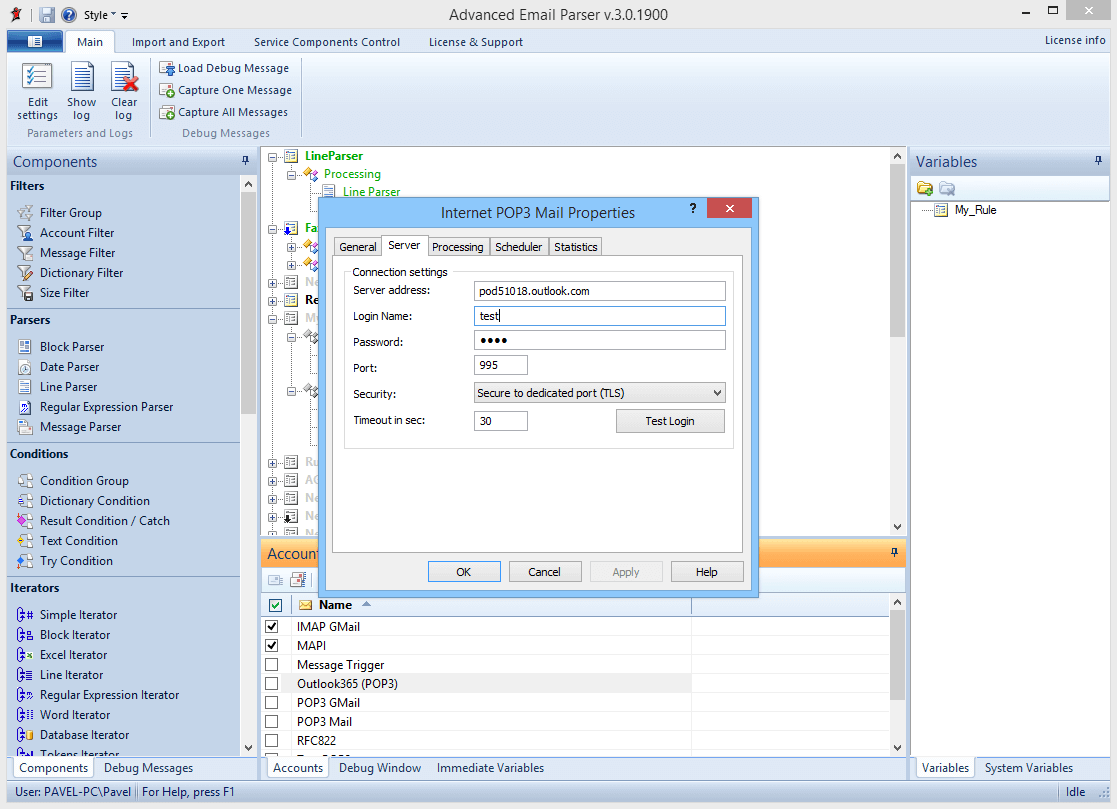Screen dimensions: 1117x809
Task: Click the dialog question mark help button
Action: pyautogui.click(x=692, y=208)
